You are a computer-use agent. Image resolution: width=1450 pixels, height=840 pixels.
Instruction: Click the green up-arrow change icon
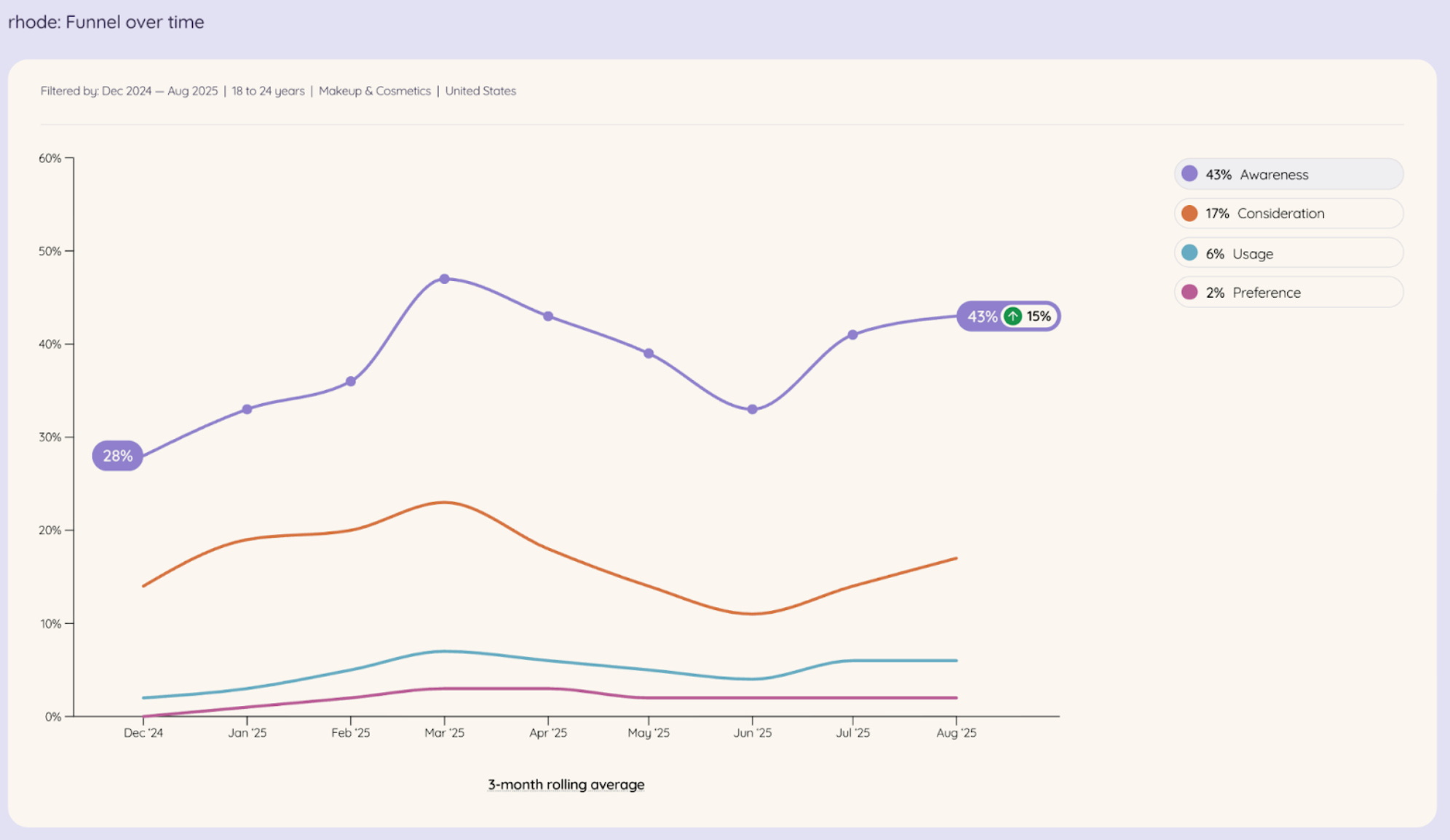[1013, 317]
